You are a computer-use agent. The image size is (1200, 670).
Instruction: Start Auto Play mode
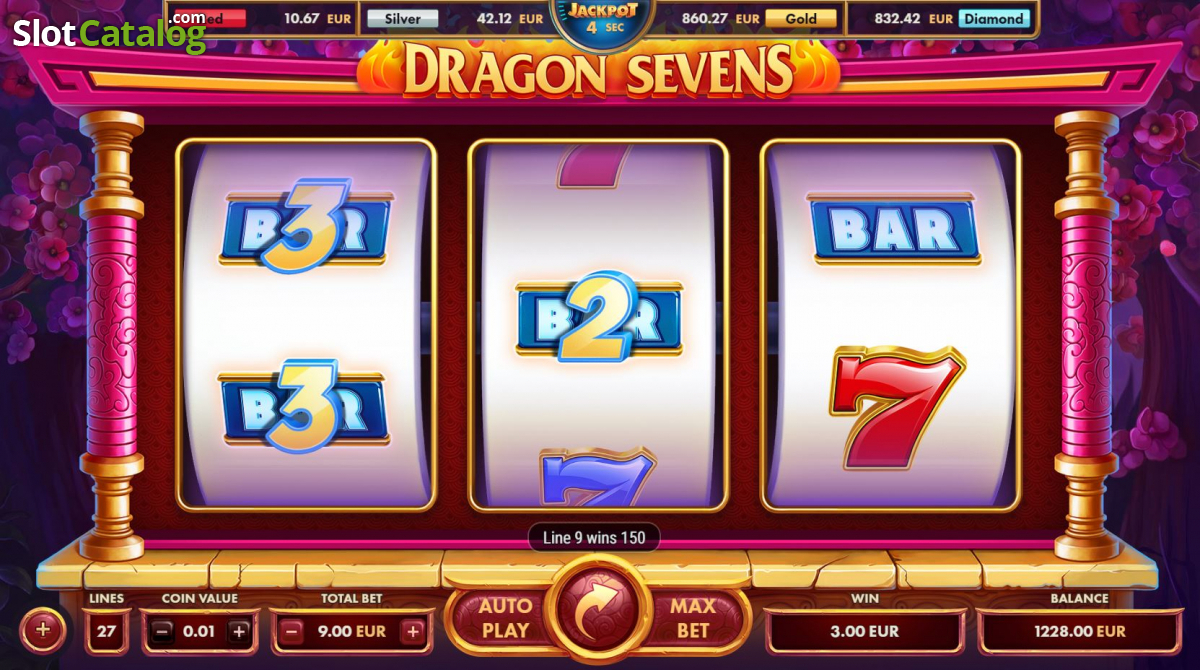point(505,618)
